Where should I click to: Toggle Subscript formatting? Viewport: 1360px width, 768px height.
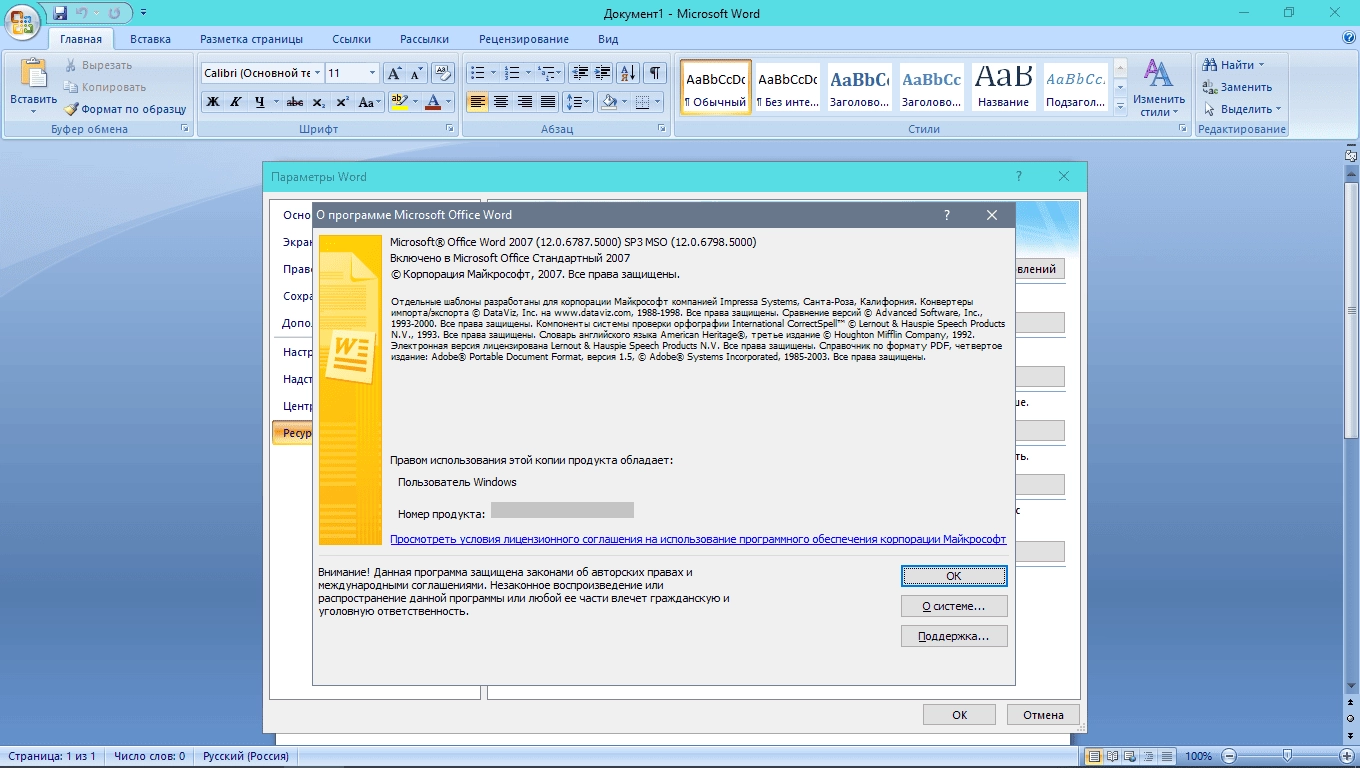coord(318,102)
